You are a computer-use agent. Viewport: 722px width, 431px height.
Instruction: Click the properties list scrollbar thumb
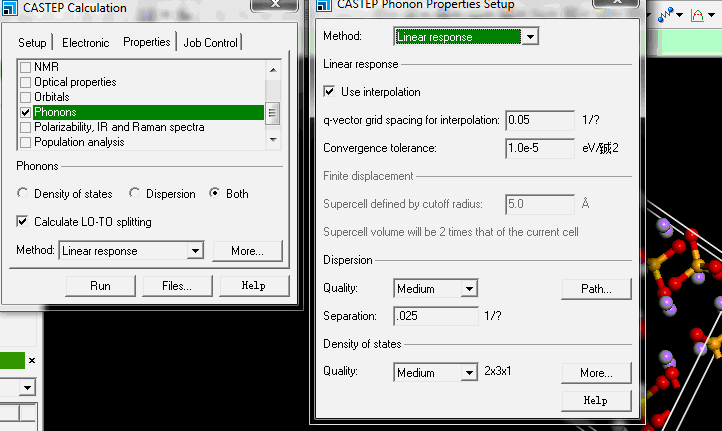coord(273,113)
